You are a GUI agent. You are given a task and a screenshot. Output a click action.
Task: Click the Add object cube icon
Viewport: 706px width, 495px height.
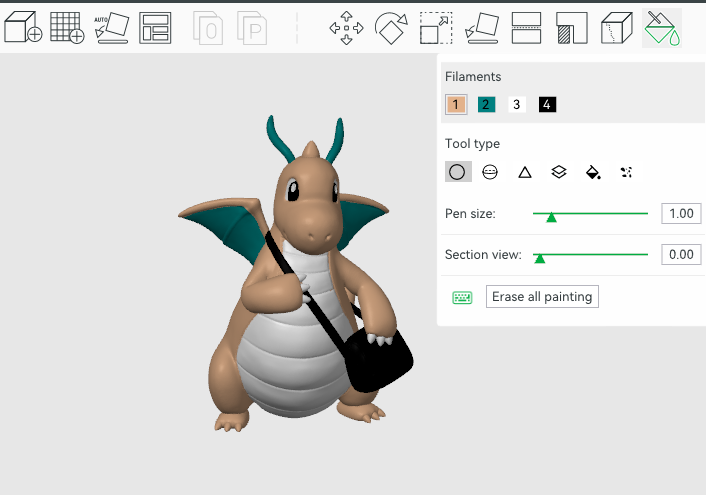point(22,27)
